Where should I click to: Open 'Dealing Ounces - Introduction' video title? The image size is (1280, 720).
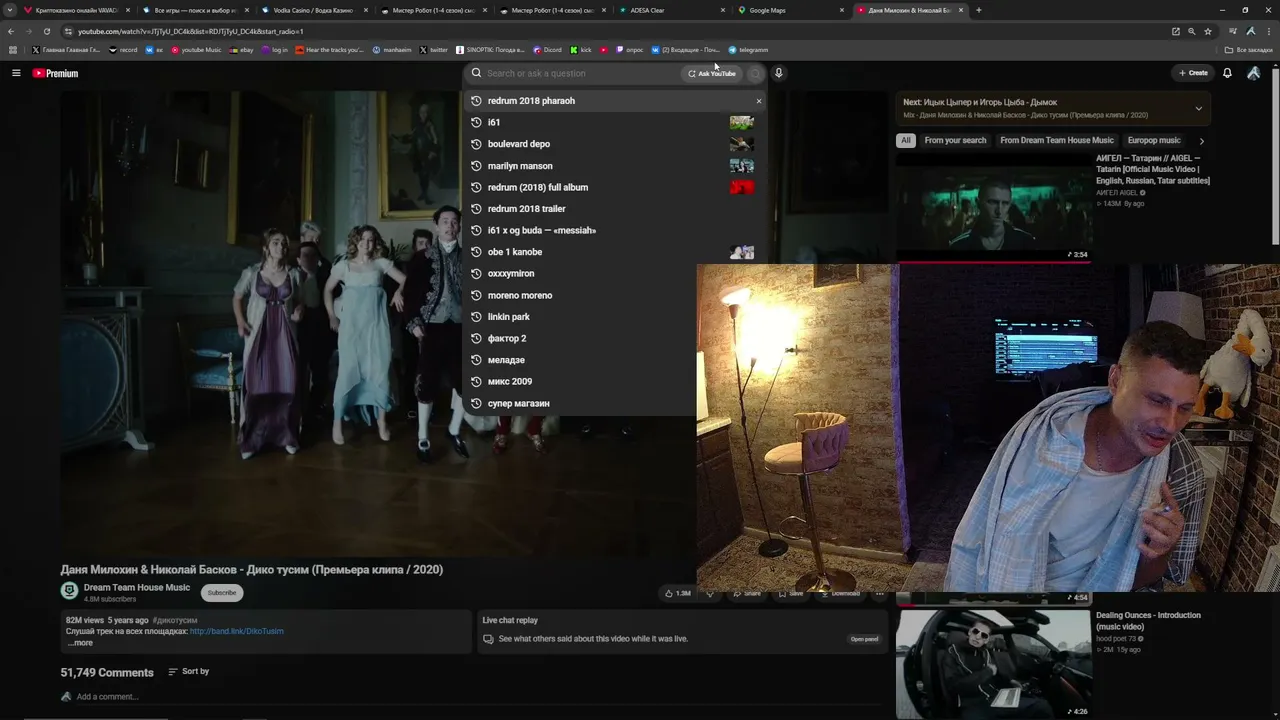[x=1148, y=621]
